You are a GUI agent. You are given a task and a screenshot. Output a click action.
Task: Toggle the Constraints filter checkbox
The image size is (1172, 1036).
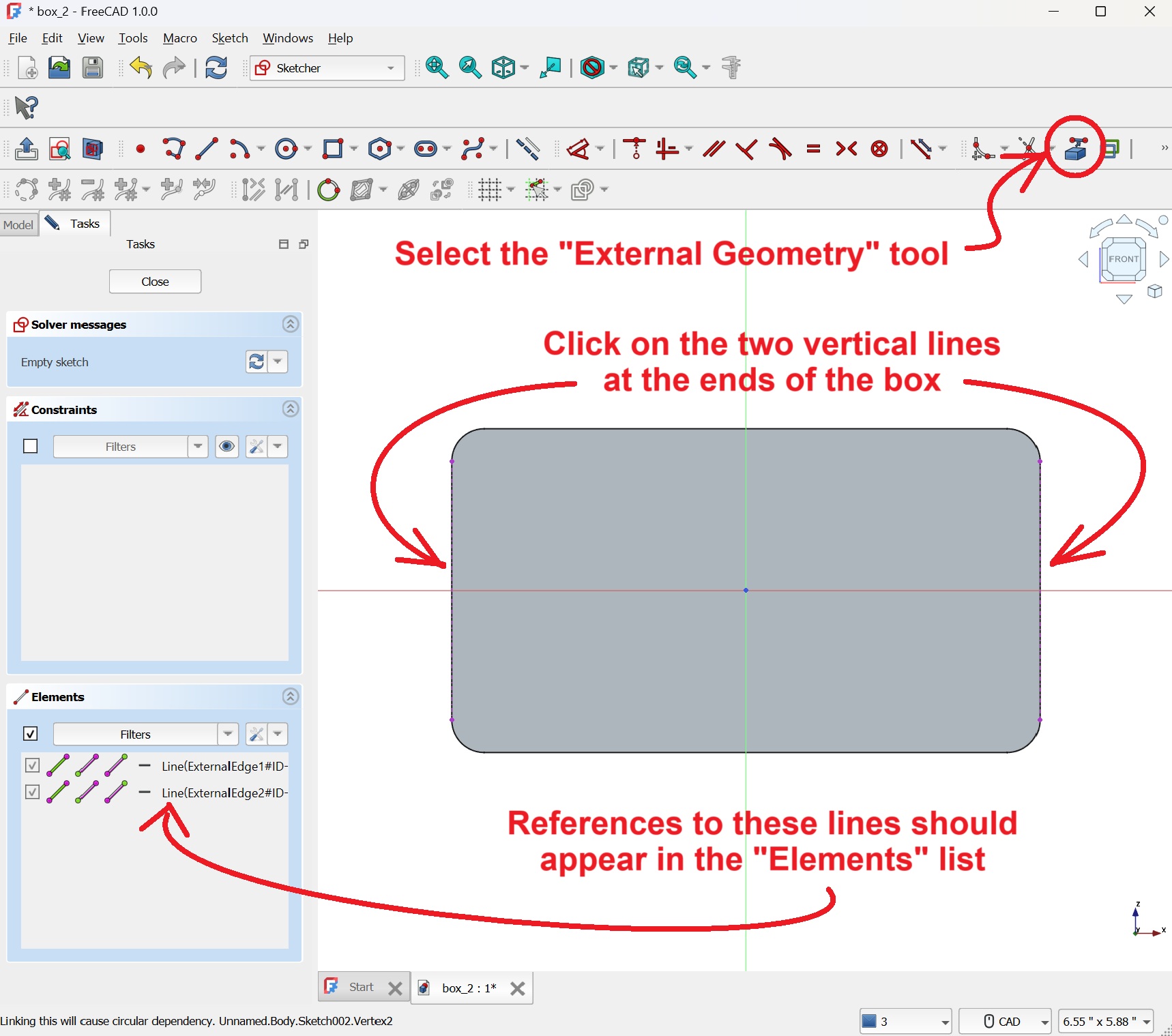31,446
